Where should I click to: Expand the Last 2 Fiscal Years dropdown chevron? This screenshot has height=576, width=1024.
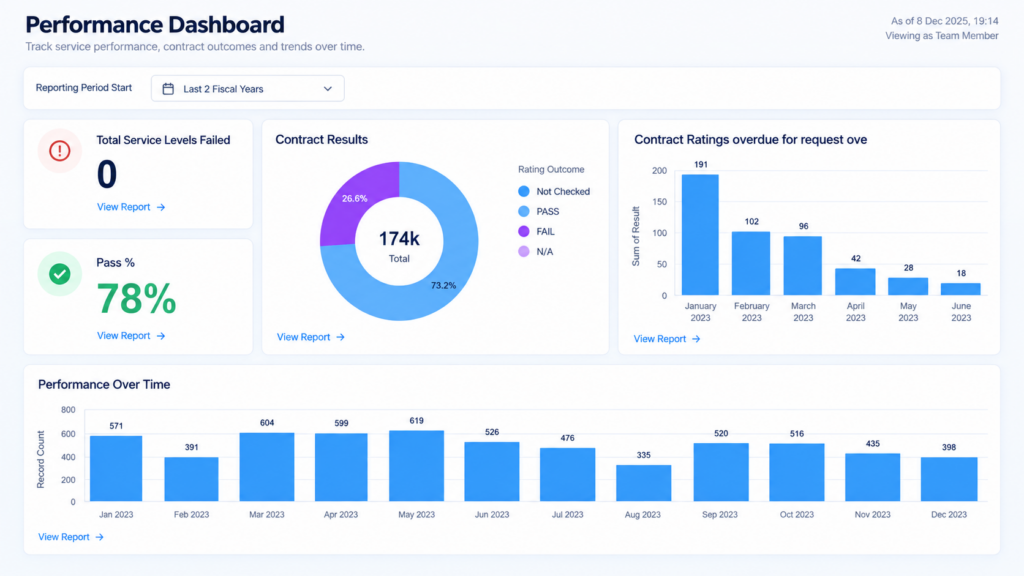328,89
